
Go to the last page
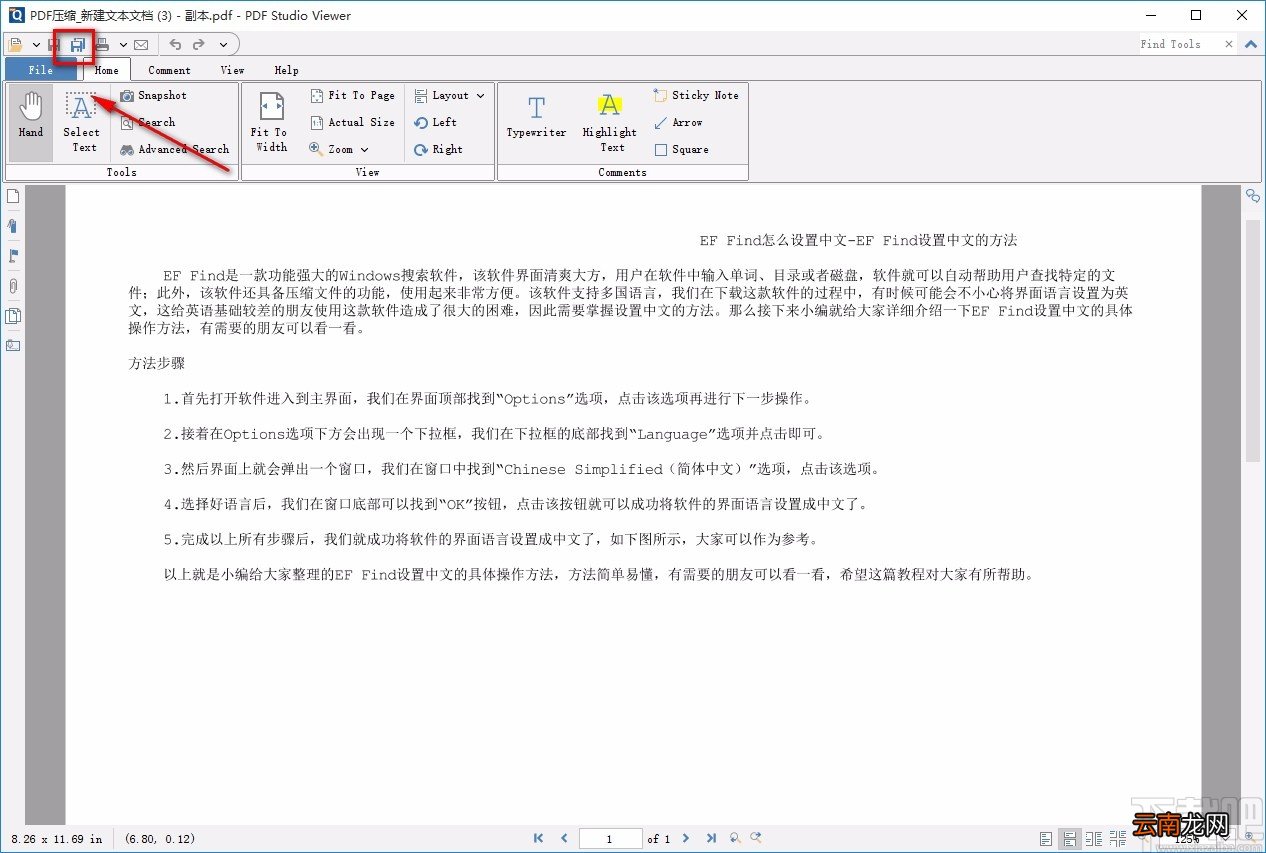point(711,838)
